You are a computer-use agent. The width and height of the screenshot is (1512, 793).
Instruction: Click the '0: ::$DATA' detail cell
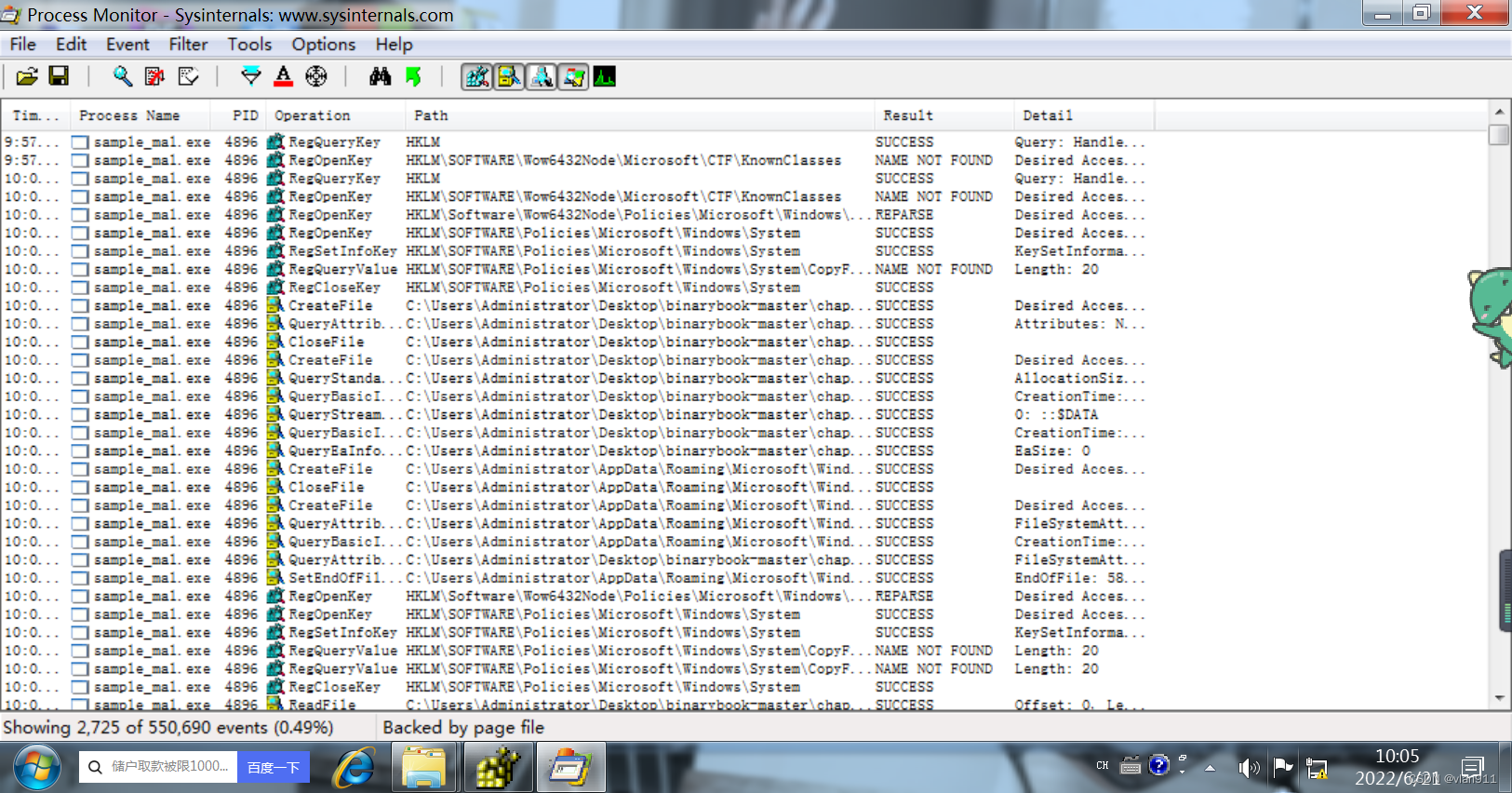coord(1056,414)
